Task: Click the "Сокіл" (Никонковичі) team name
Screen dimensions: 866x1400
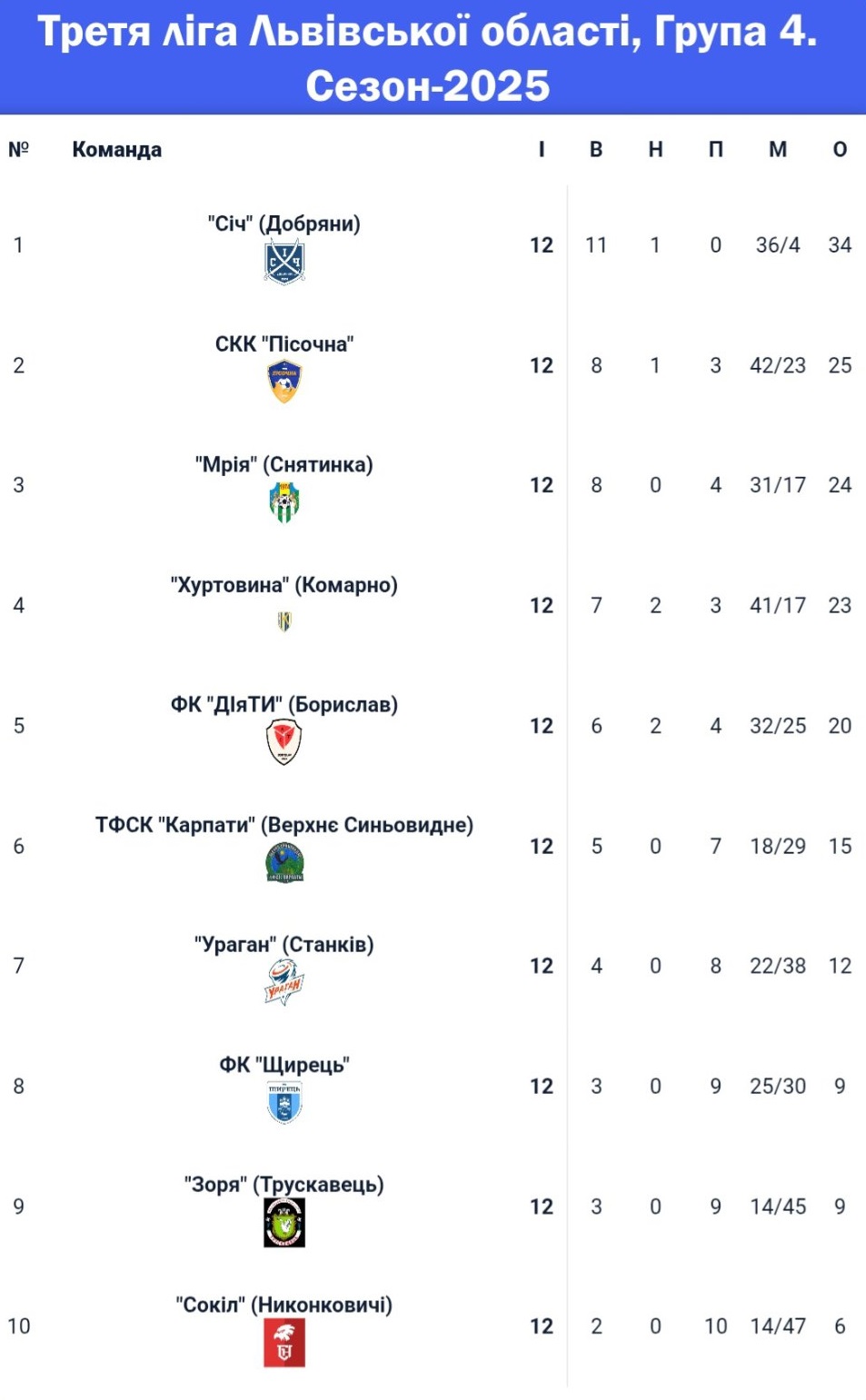Action: 284,1305
